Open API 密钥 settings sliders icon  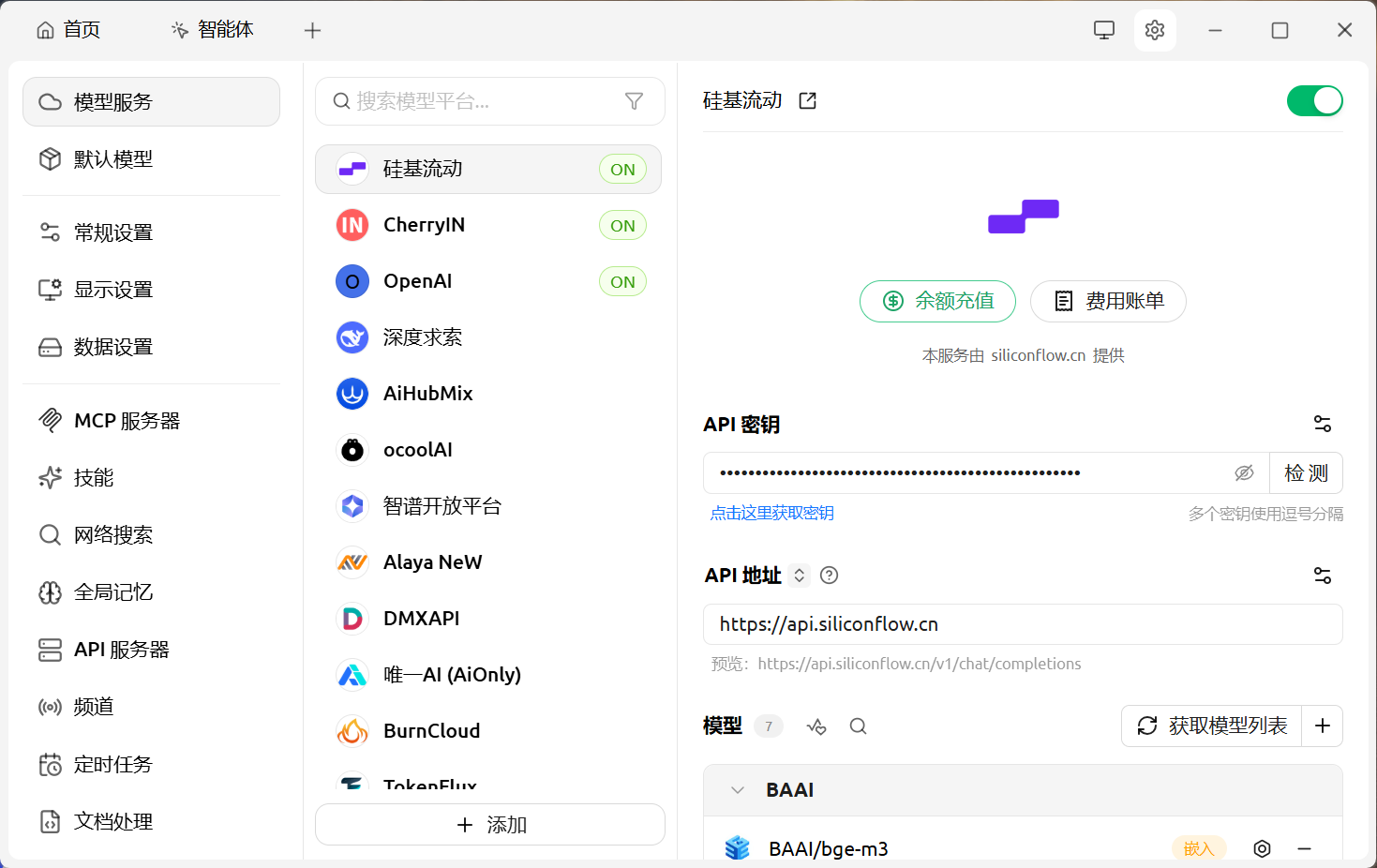tap(1323, 424)
